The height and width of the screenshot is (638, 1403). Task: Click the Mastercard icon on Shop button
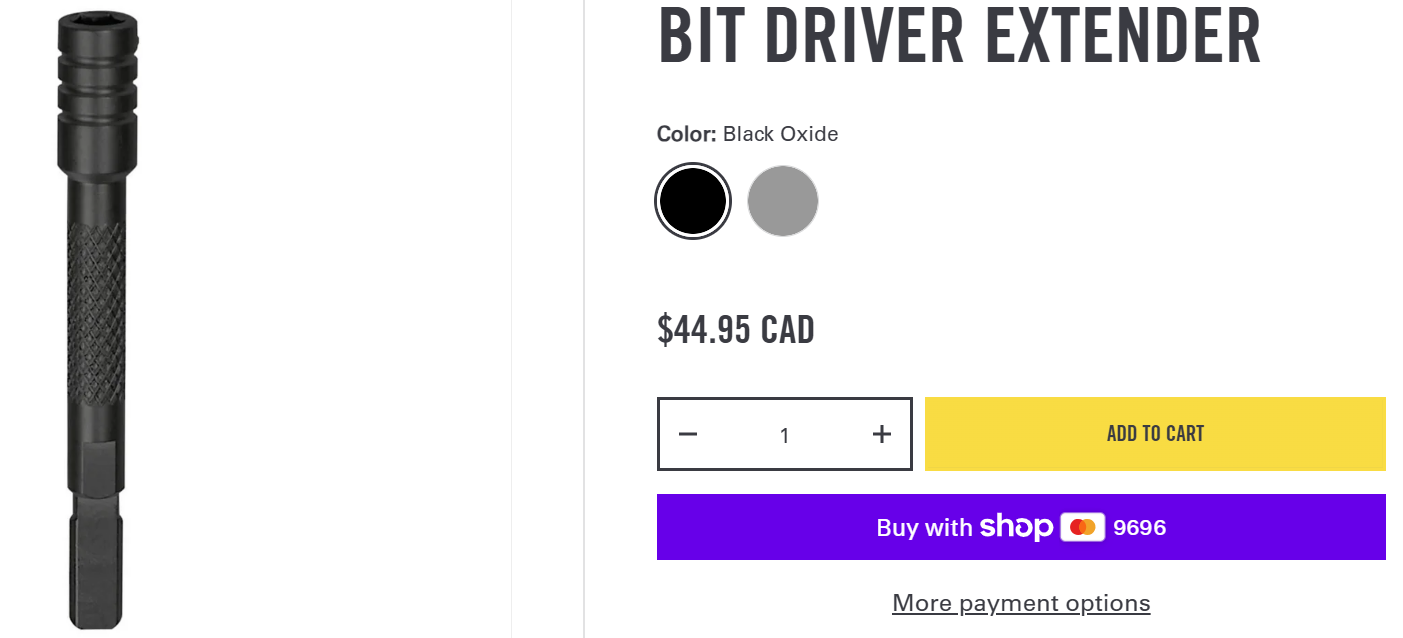tap(1082, 527)
